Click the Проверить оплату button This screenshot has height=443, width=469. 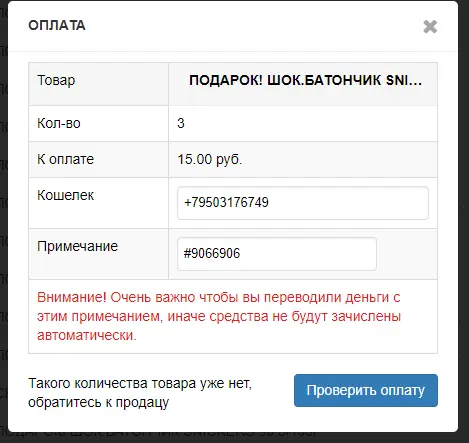tap(366, 390)
